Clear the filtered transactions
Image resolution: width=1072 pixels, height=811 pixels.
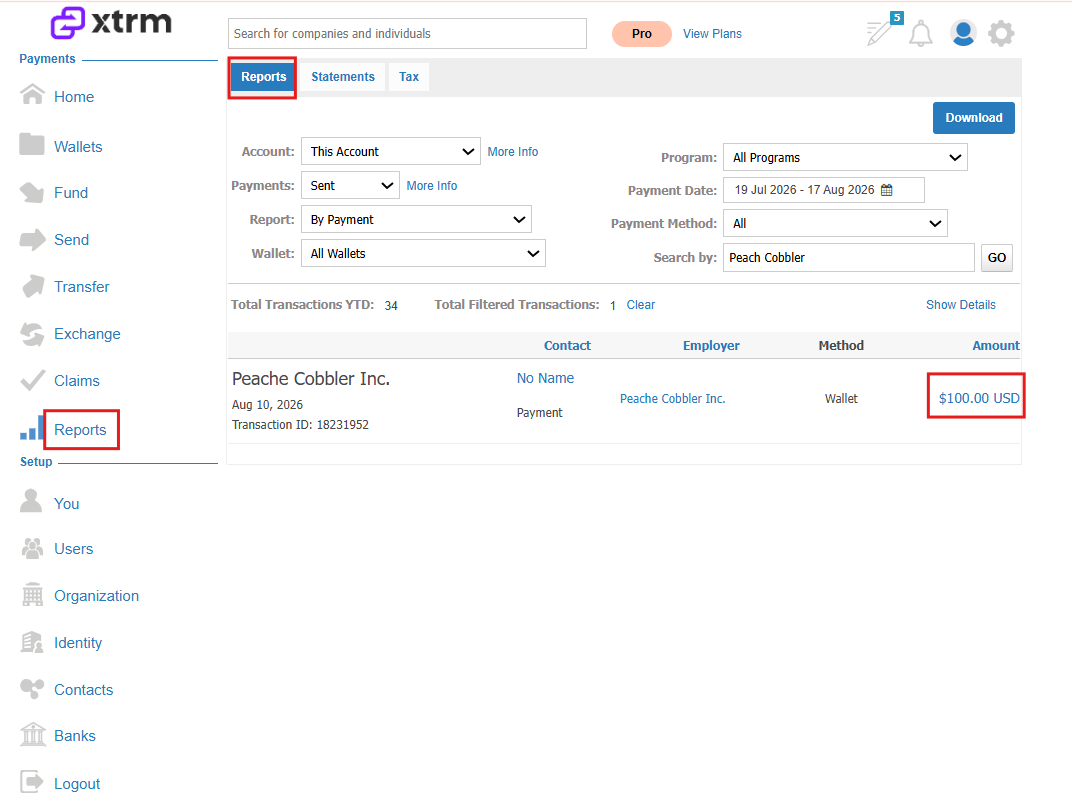(x=641, y=305)
